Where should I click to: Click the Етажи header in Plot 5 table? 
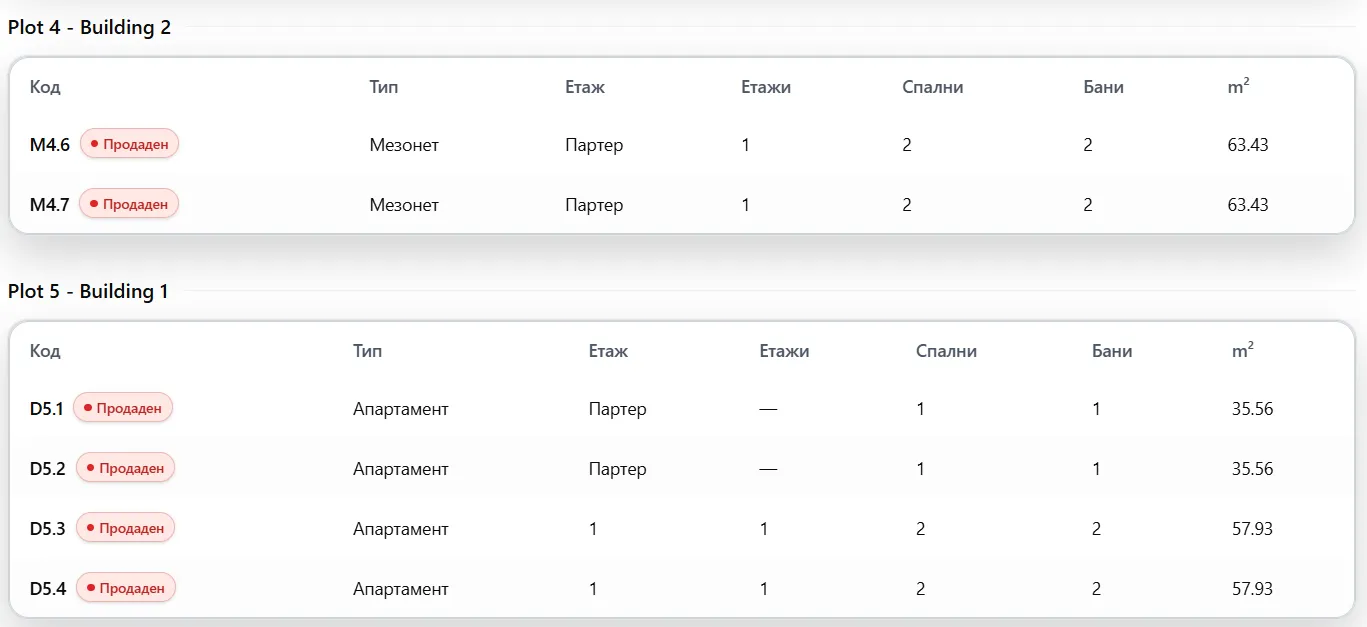point(785,351)
